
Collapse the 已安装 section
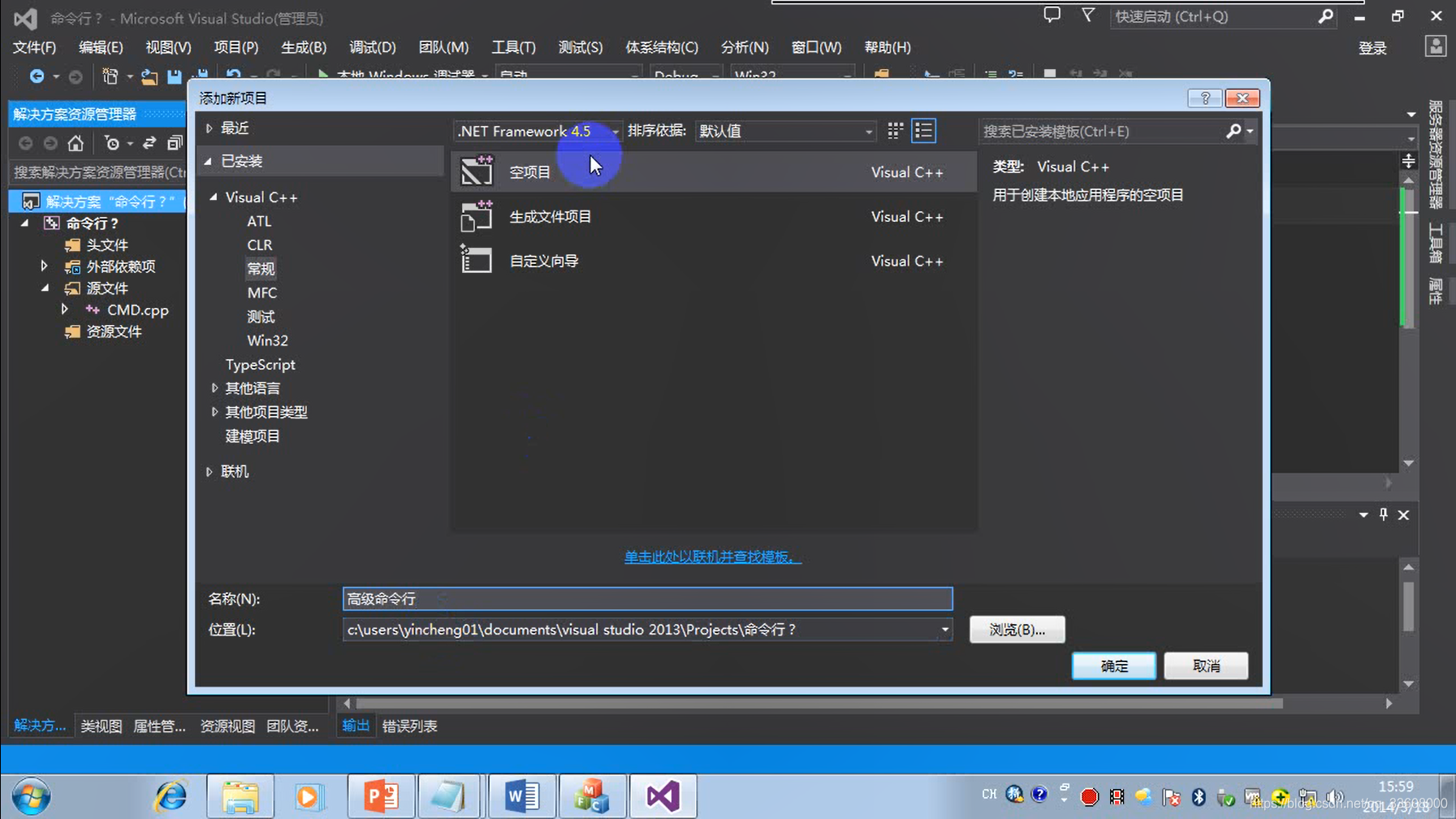pos(209,162)
